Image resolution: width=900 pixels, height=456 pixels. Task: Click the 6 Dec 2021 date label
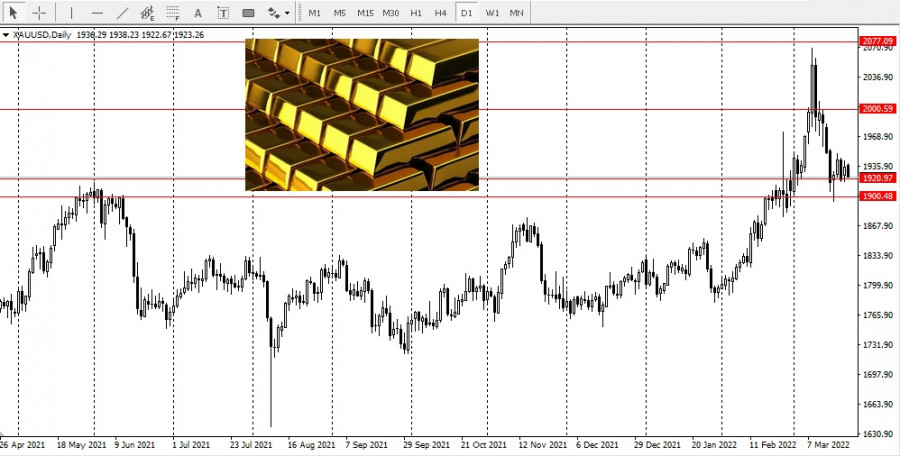598,445
